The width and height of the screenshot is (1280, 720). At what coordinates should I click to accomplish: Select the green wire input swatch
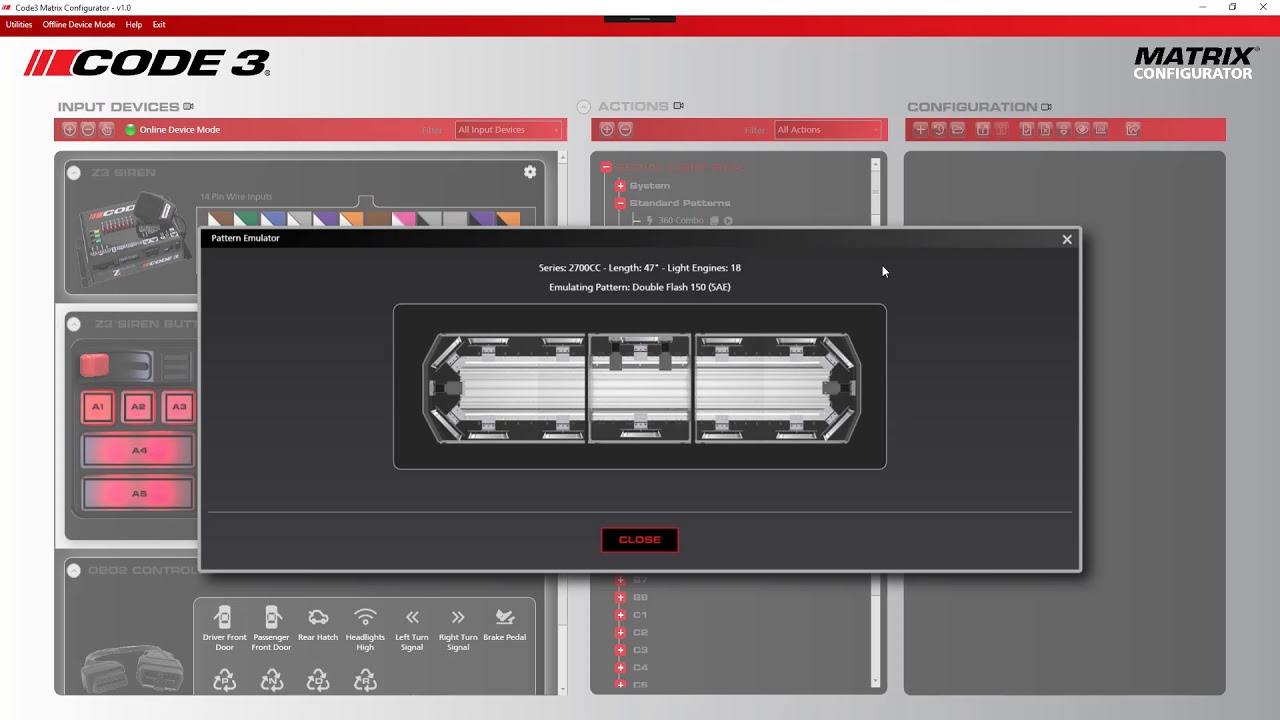(x=247, y=219)
